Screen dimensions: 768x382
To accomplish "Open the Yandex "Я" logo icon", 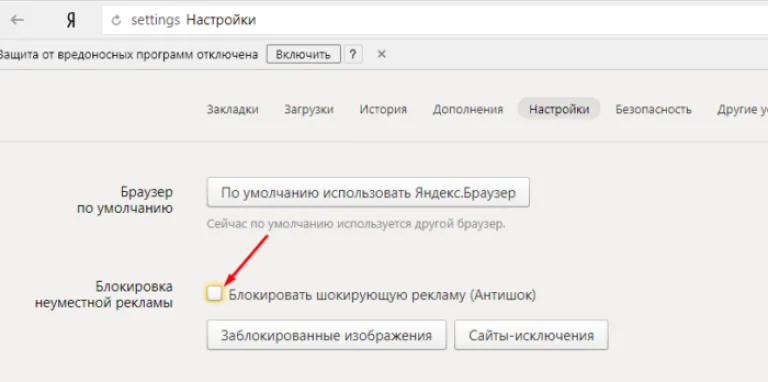I will [x=71, y=21].
